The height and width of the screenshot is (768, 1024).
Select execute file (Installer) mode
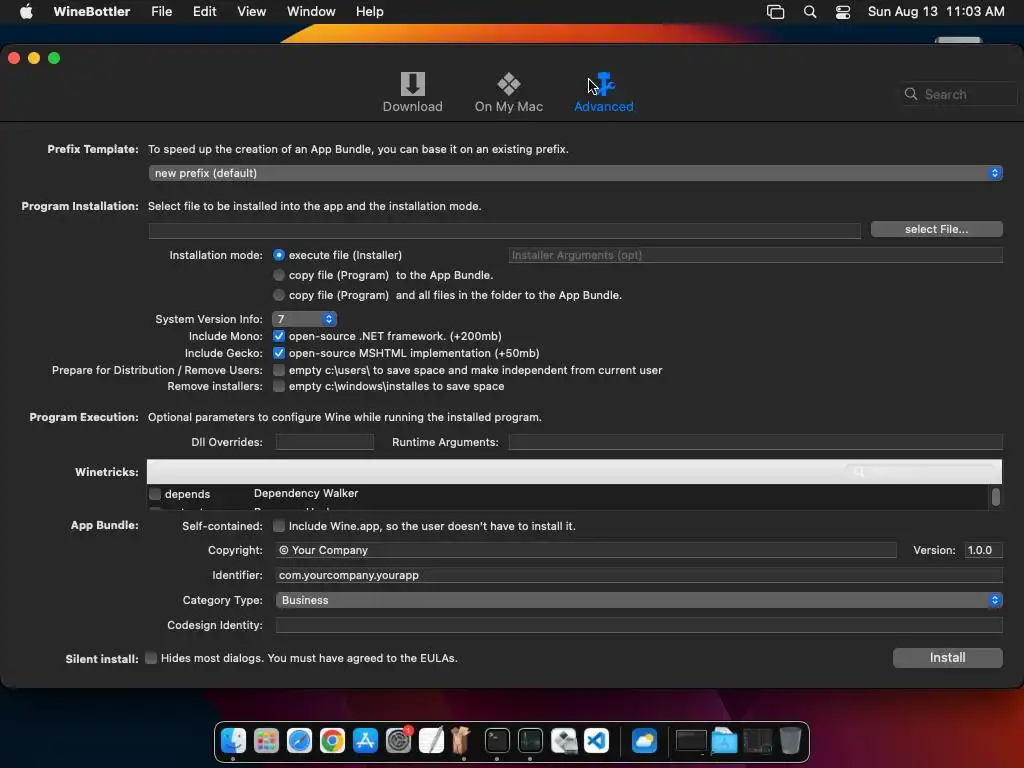(x=279, y=255)
